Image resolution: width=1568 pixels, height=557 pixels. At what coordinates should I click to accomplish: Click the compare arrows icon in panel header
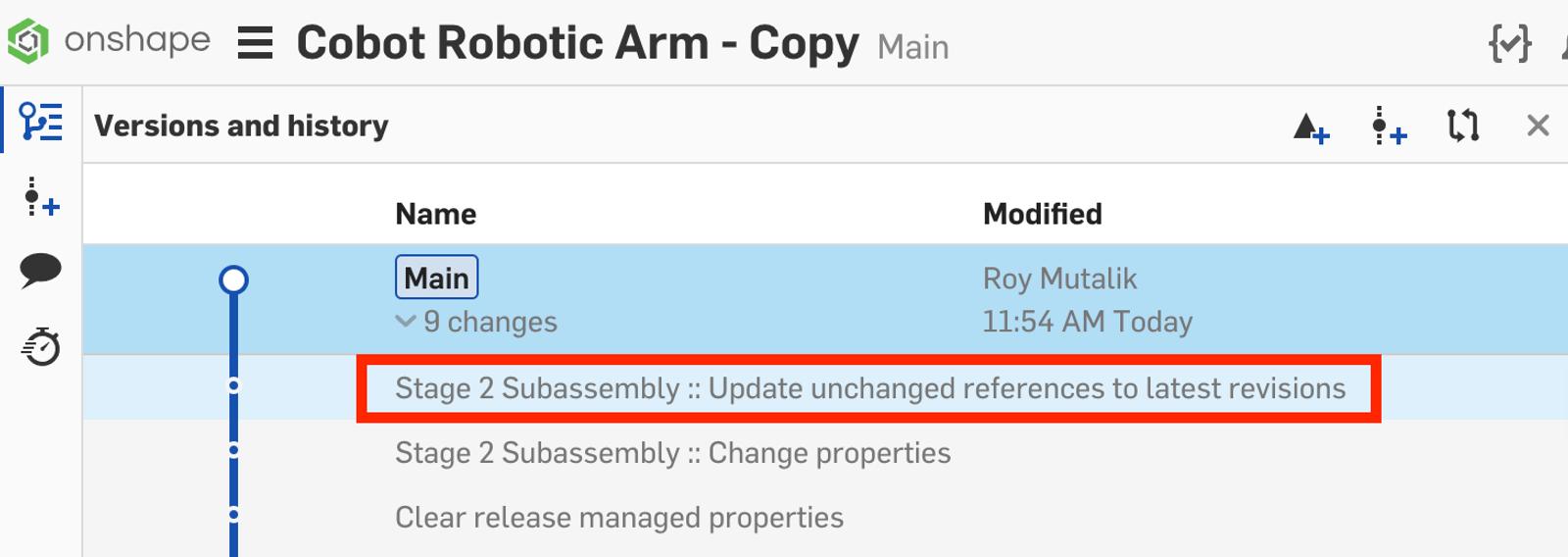click(x=1462, y=126)
